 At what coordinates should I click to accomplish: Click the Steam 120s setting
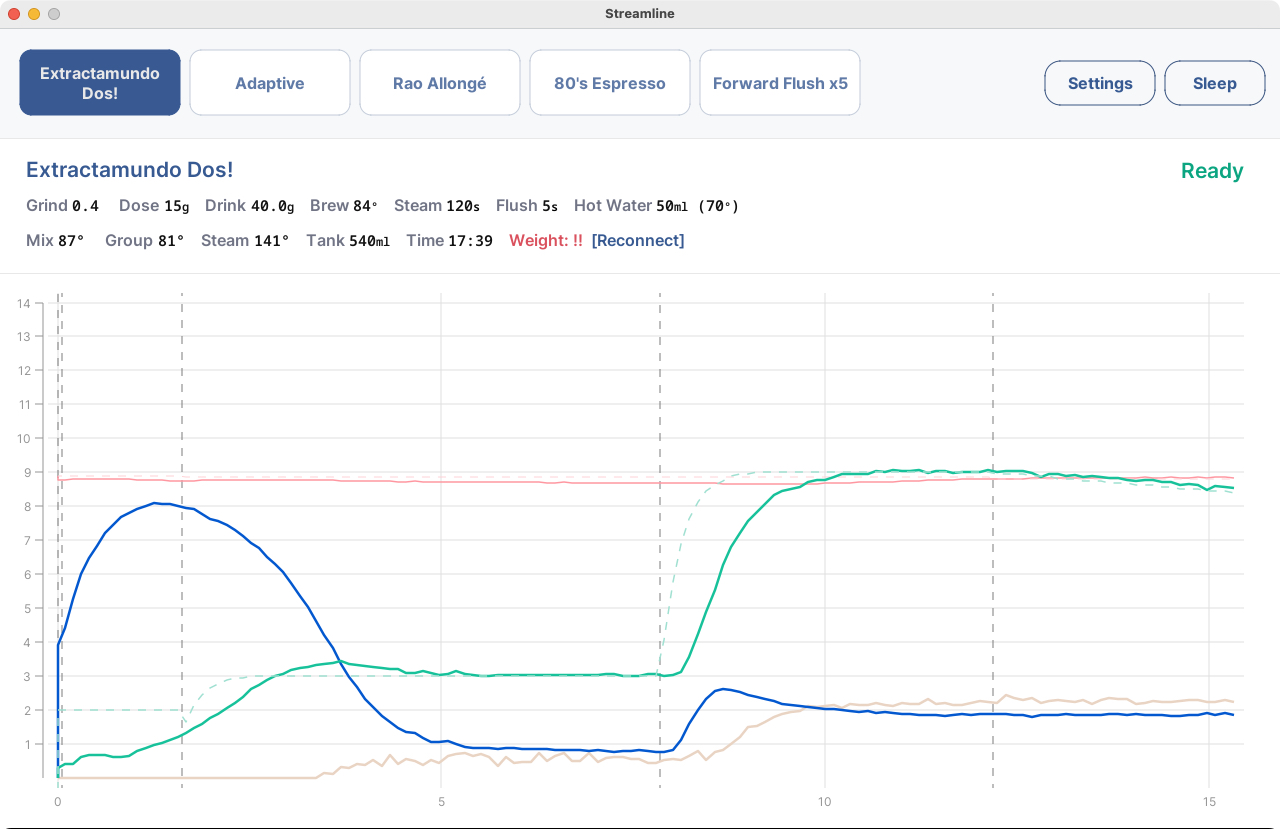pos(437,205)
